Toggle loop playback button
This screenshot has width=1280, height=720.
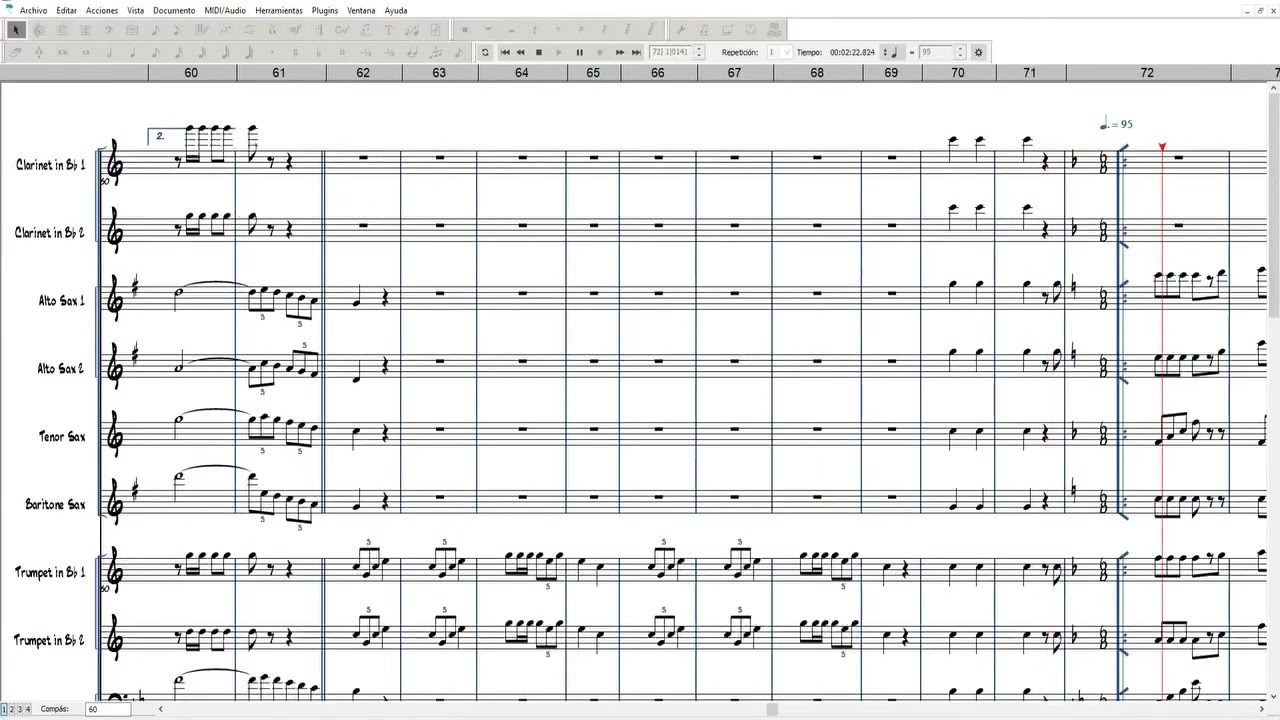pos(485,52)
